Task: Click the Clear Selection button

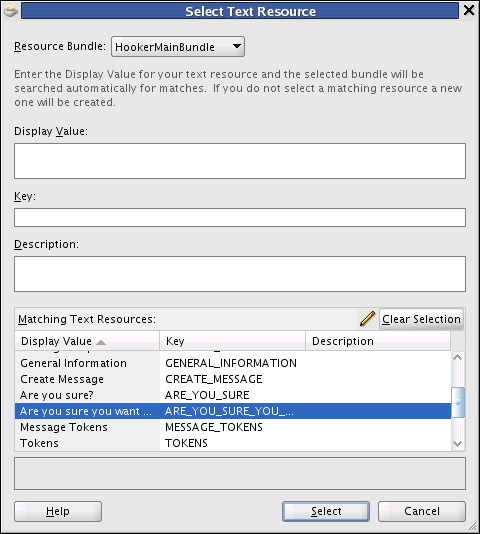Action: tap(421, 319)
